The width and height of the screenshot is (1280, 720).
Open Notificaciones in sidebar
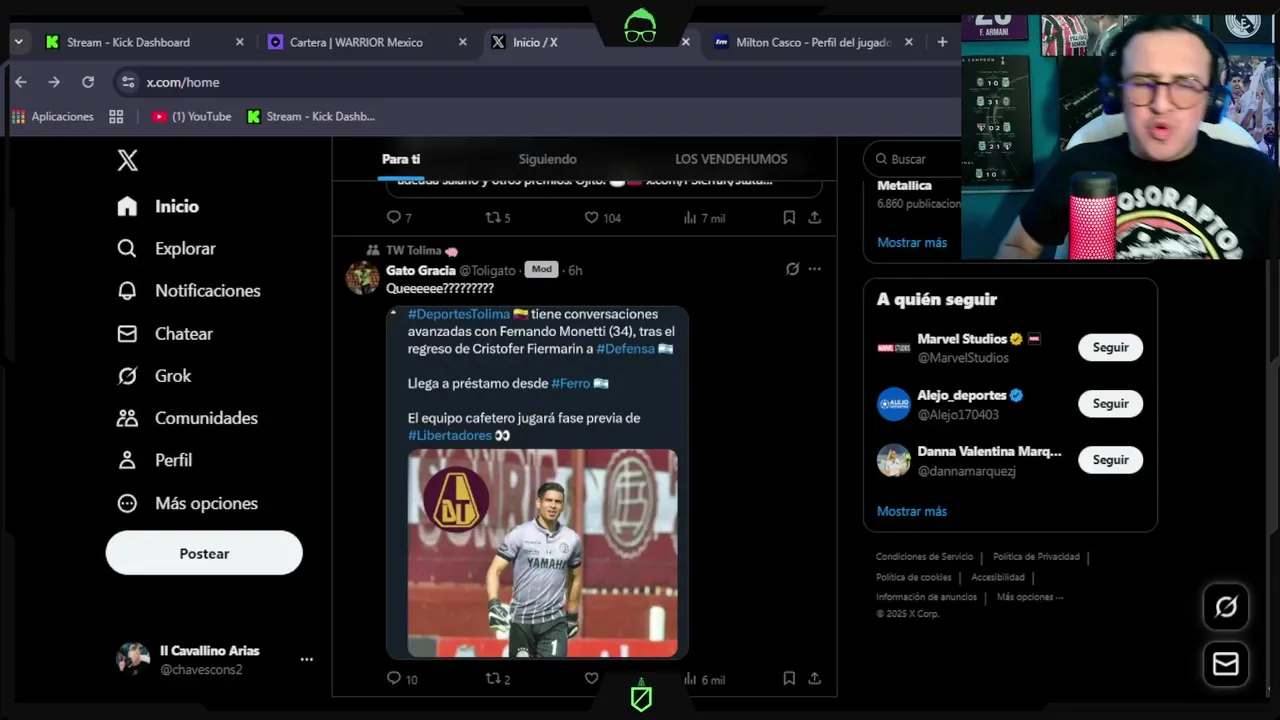[x=188, y=291]
